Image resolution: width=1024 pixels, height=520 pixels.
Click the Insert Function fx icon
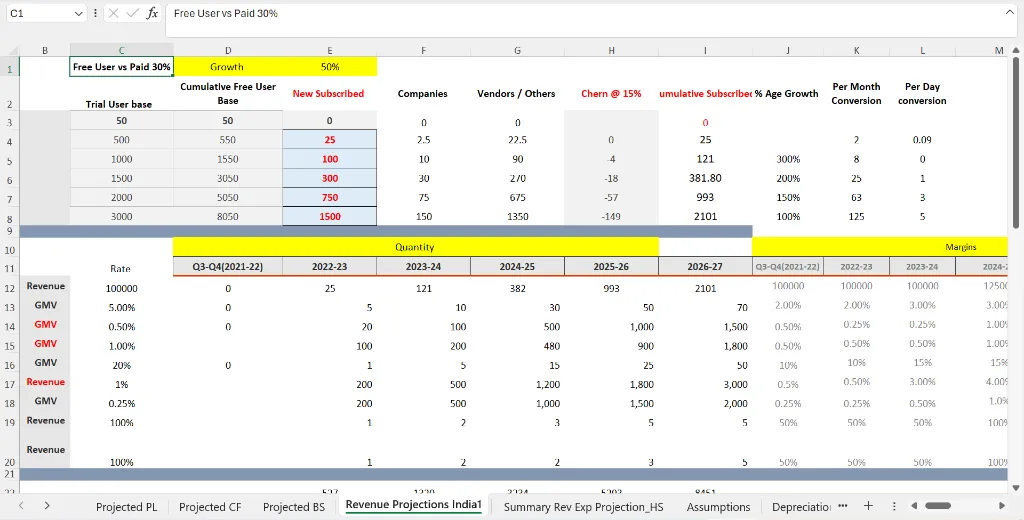[x=152, y=14]
